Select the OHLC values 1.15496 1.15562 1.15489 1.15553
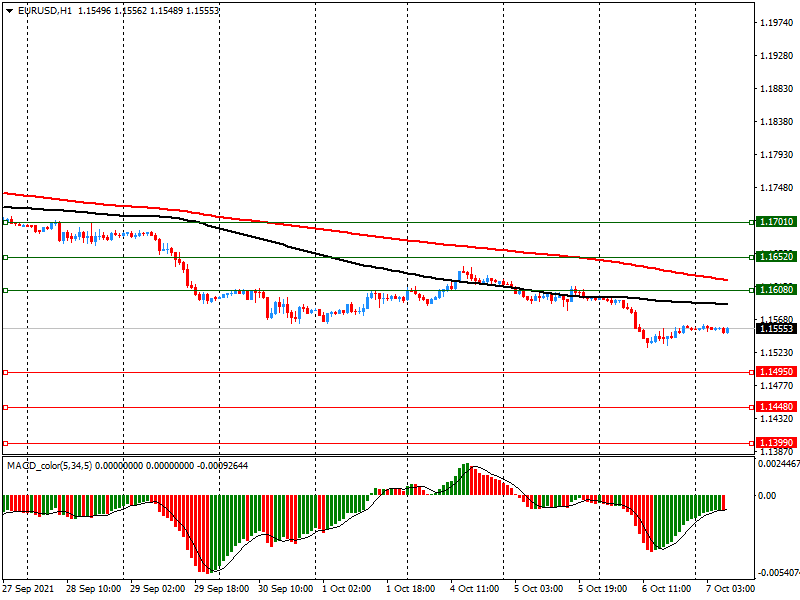This screenshot has height=600, width=800. [x=148, y=11]
